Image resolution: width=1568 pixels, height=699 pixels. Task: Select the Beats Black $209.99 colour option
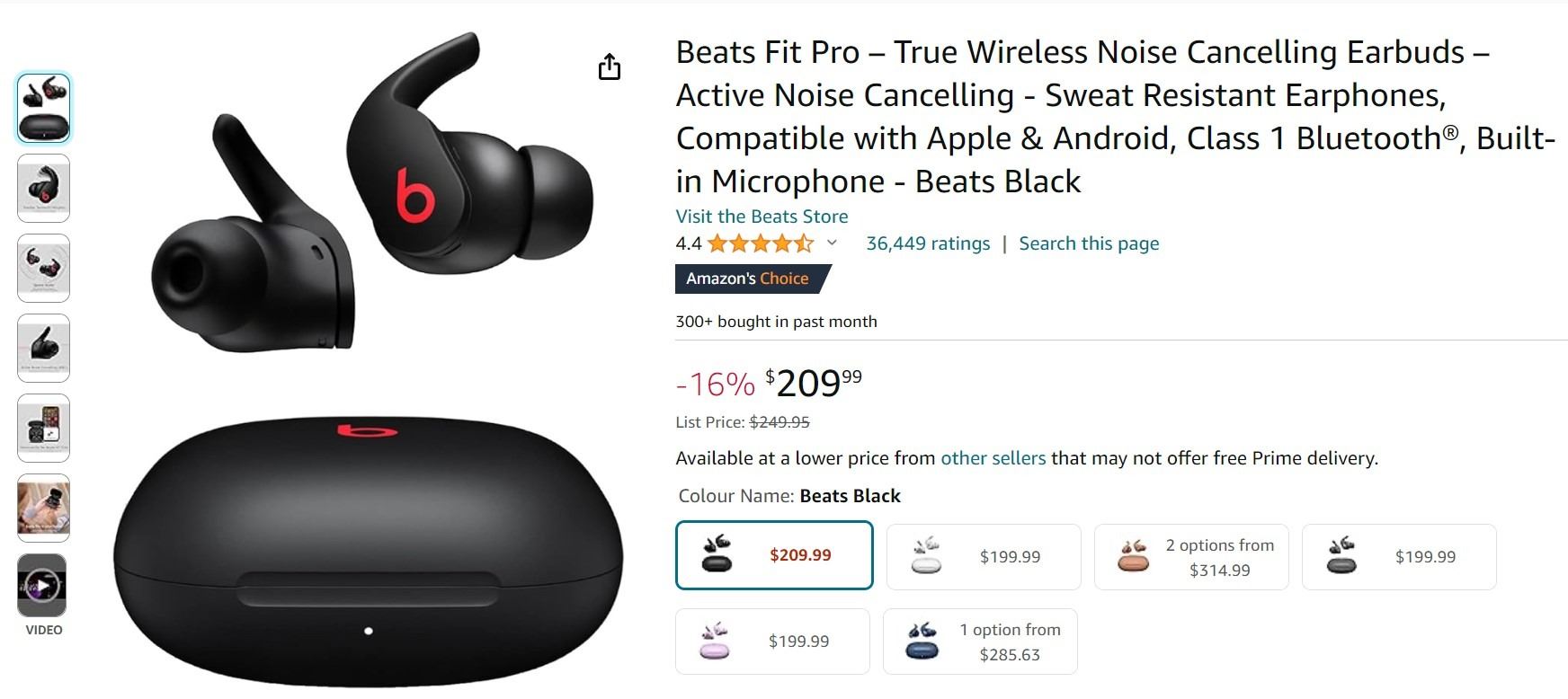774,555
